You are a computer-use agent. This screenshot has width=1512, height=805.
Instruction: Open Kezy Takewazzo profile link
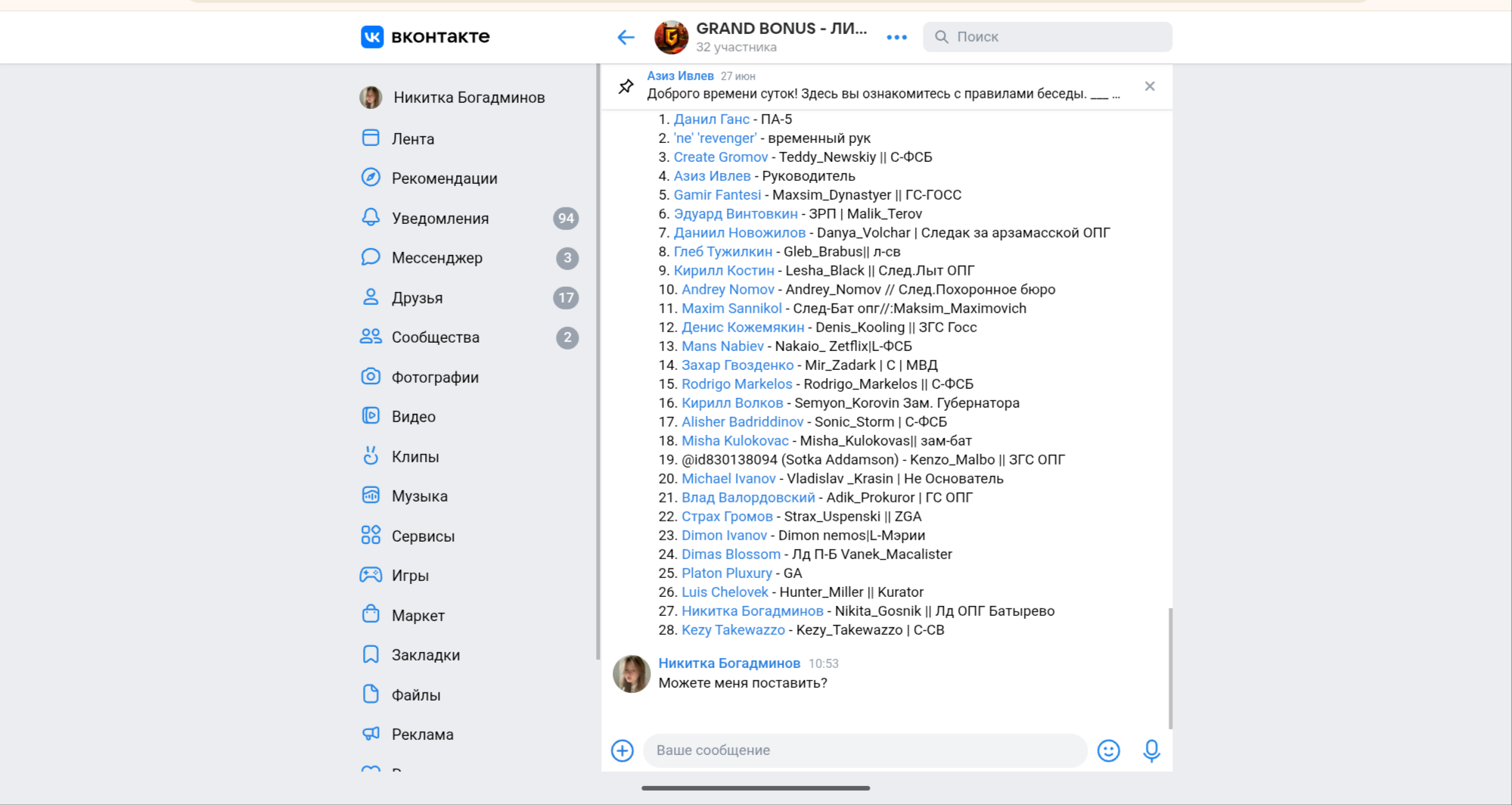(734, 629)
